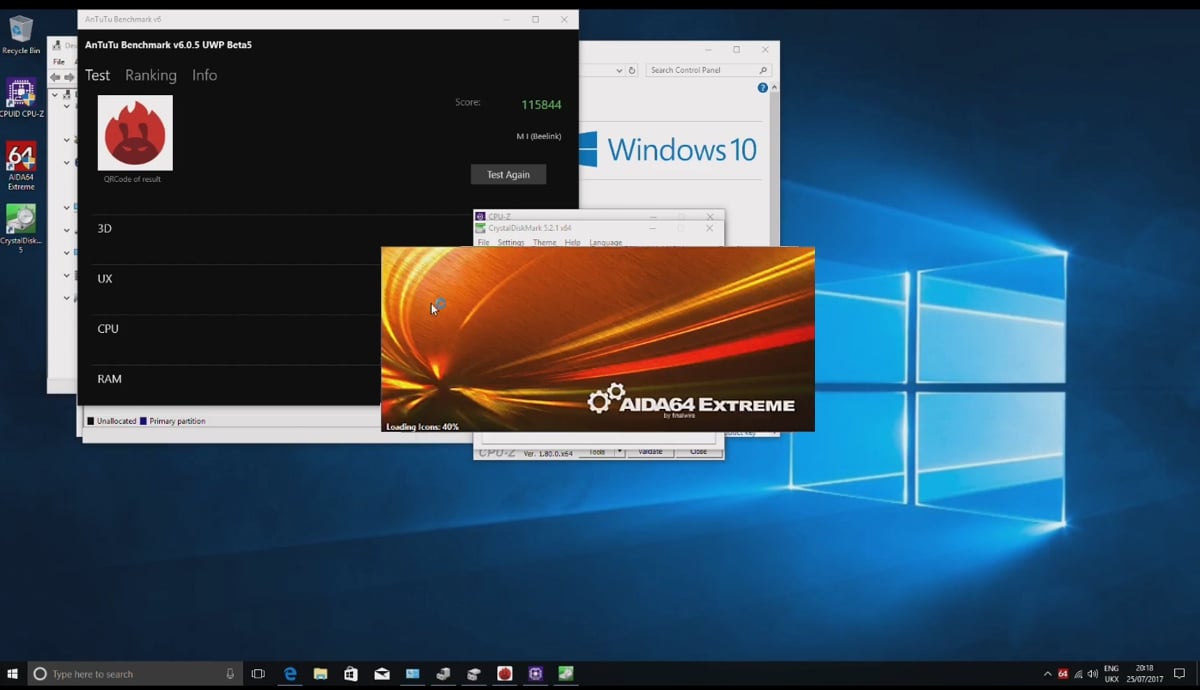Click the green CrystalDiskMark taskbar icon
Screen dimensions: 1200x690
click(x=566, y=673)
